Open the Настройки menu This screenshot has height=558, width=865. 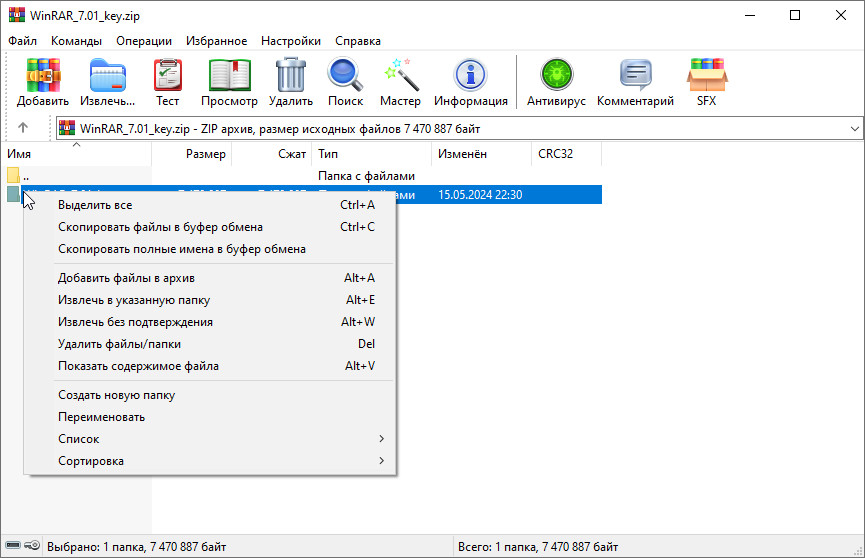pos(291,41)
